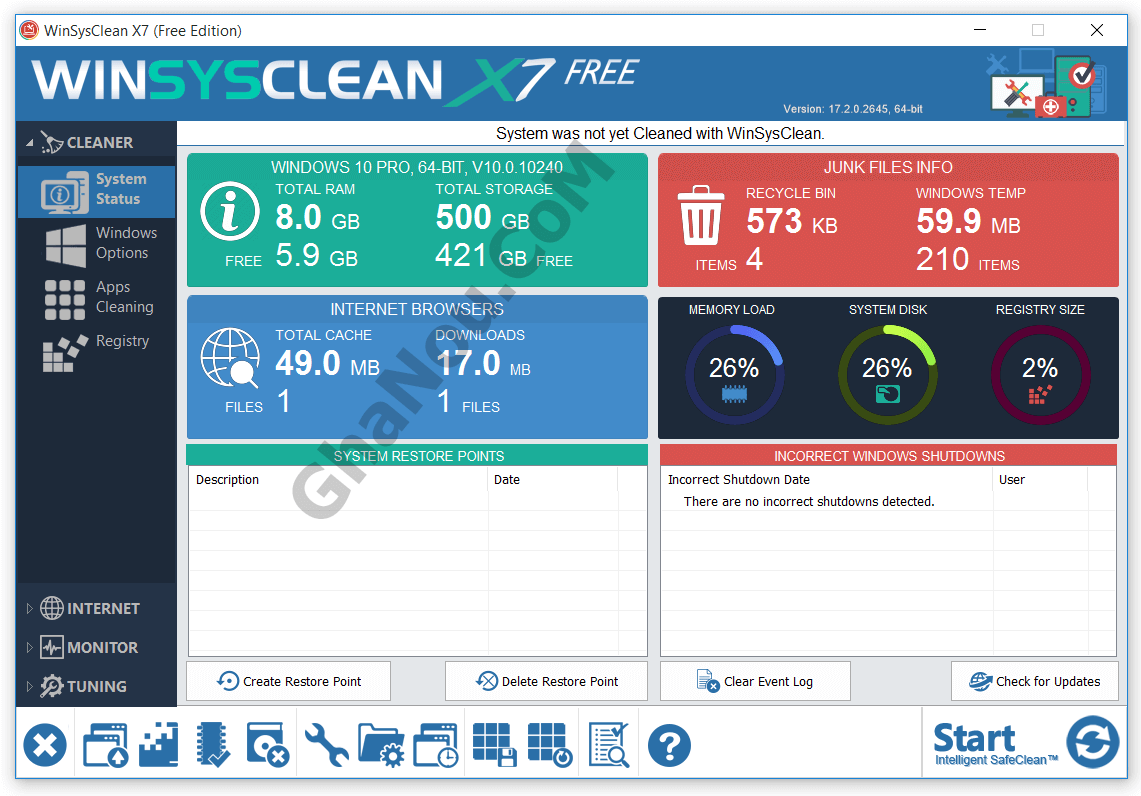Click the Memory Load 26% gauge
This screenshot has height=796, width=1141.
coord(734,374)
